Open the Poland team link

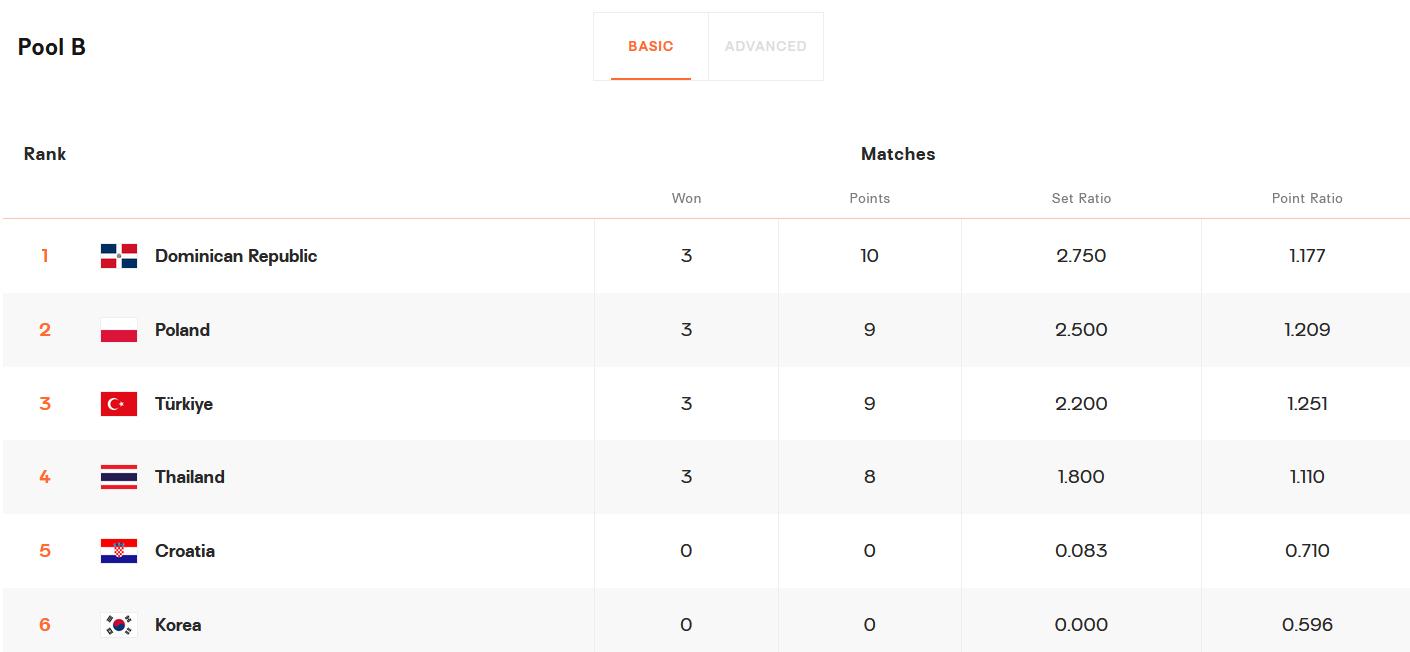point(182,330)
